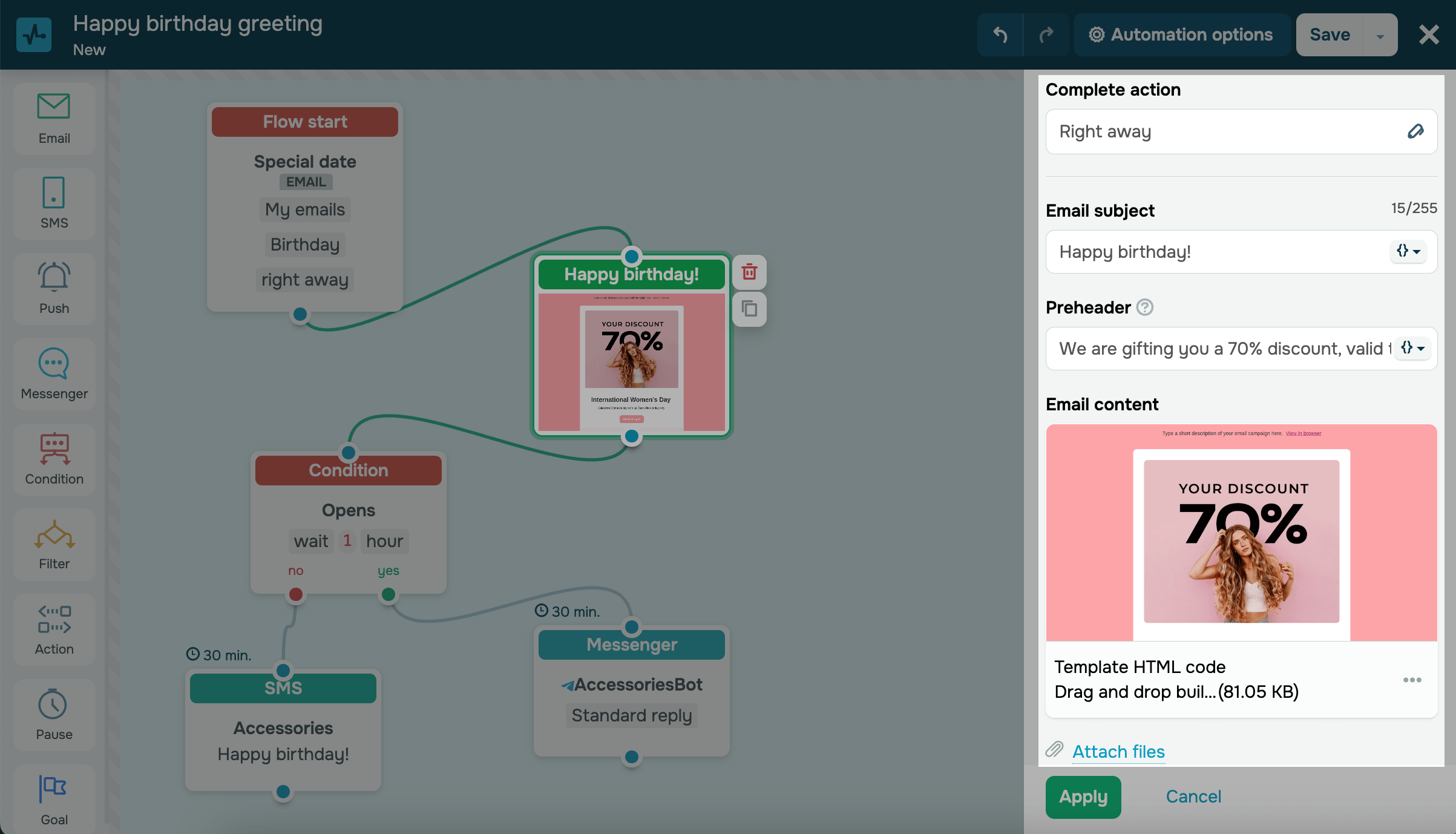
Task: Delete the Happy birthday email block
Action: coord(749,272)
